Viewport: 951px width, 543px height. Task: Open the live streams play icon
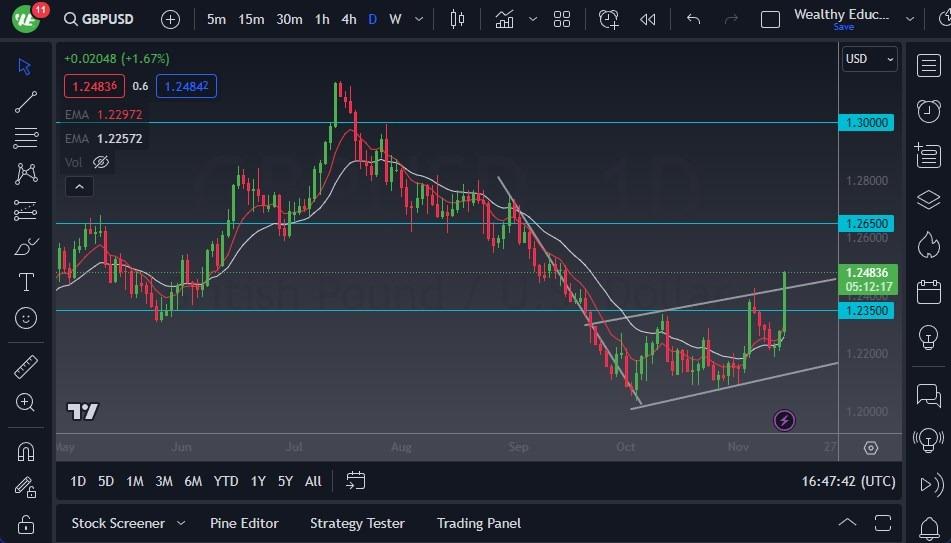pos(931,484)
